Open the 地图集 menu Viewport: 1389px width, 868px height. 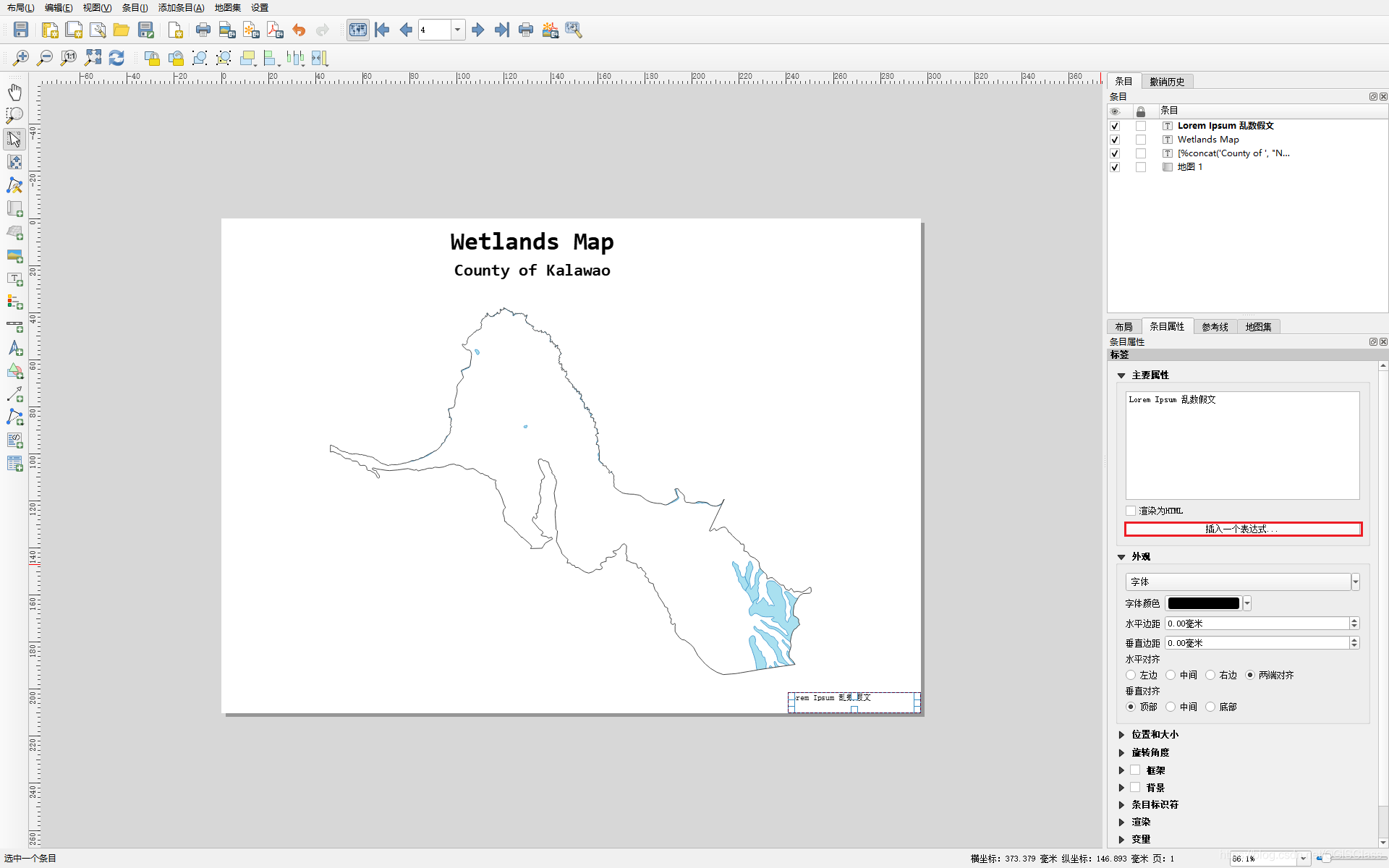(227, 7)
